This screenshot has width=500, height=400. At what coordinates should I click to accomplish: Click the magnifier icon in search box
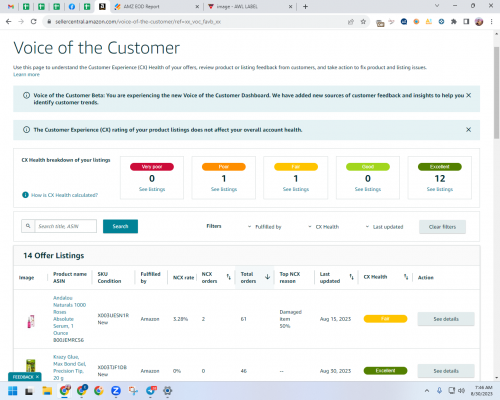pyautogui.click(x=28, y=226)
